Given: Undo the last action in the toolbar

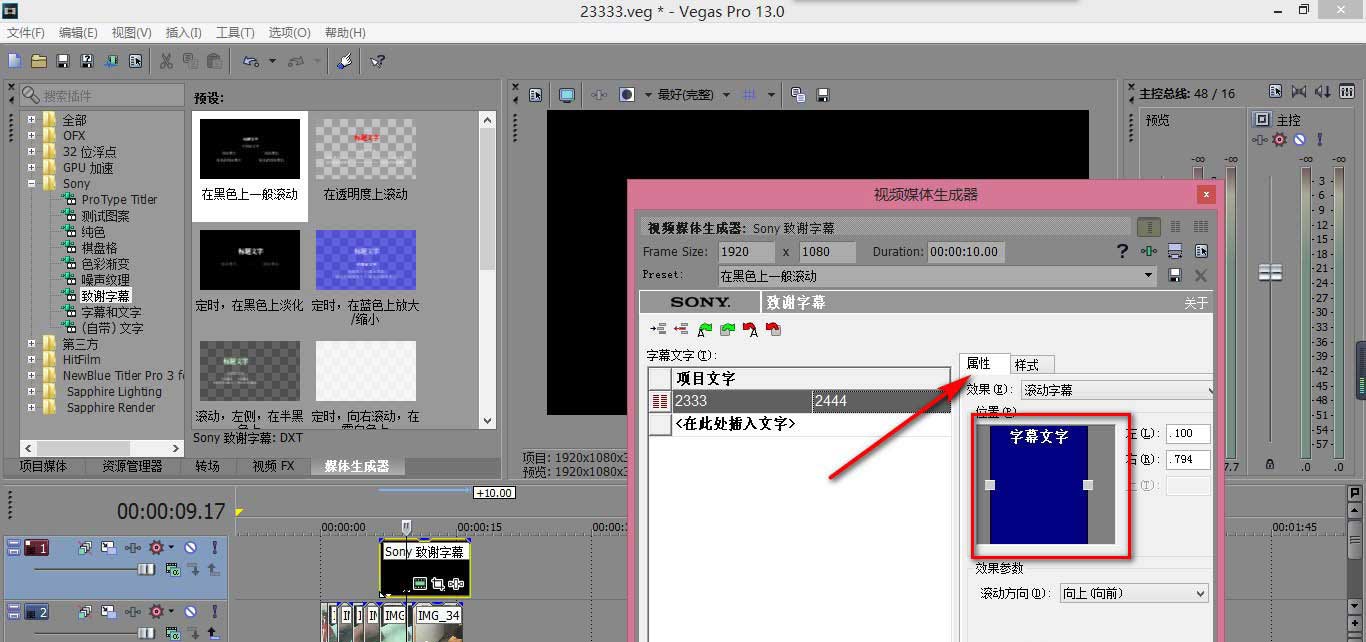Looking at the screenshot, I should pos(251,61).
